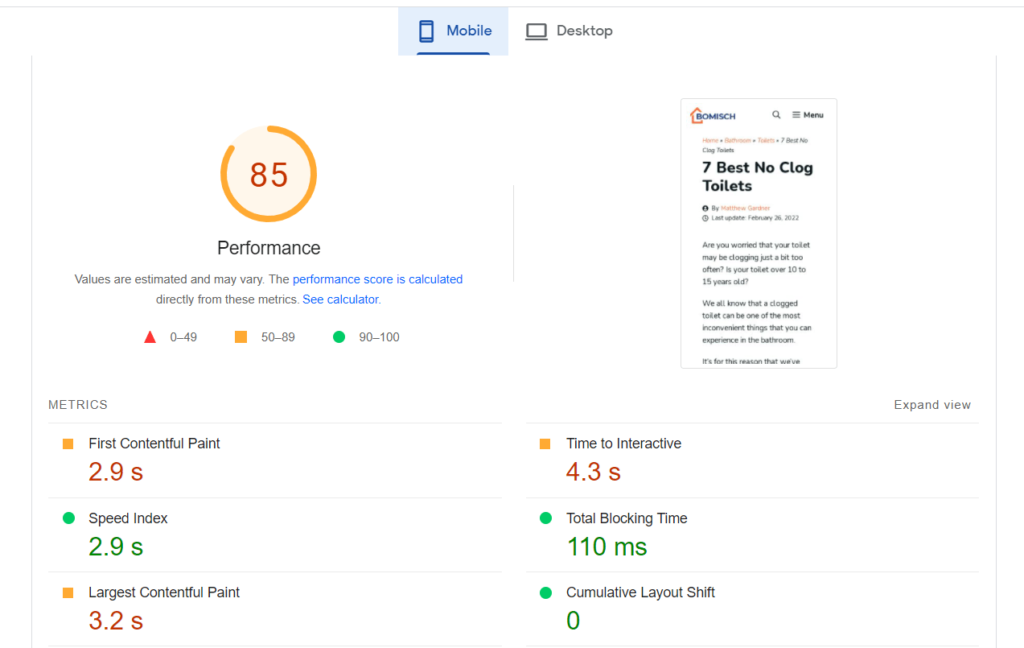Switch to the Desktop tab
The image size is (1024, 648).
(569, 31)
